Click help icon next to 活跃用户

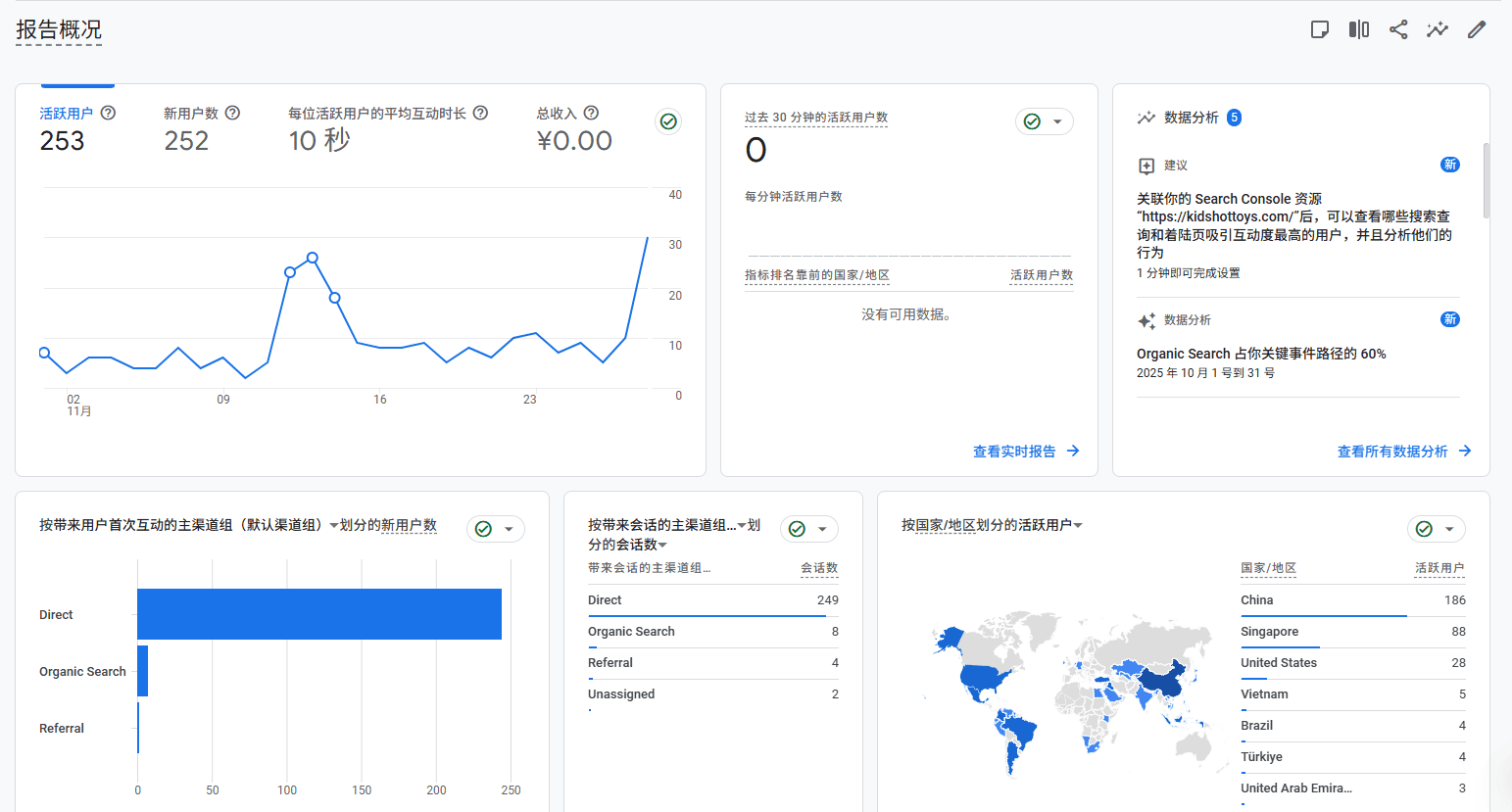point(109,113)
